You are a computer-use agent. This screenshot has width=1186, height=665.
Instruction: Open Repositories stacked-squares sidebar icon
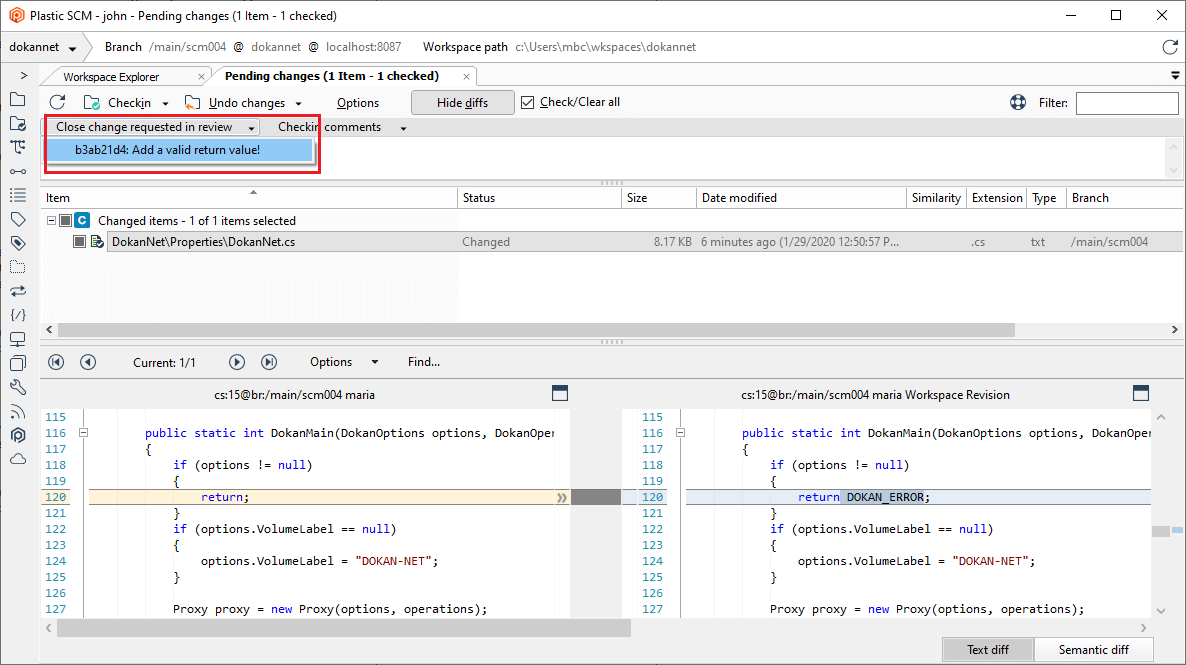[18, 363]
